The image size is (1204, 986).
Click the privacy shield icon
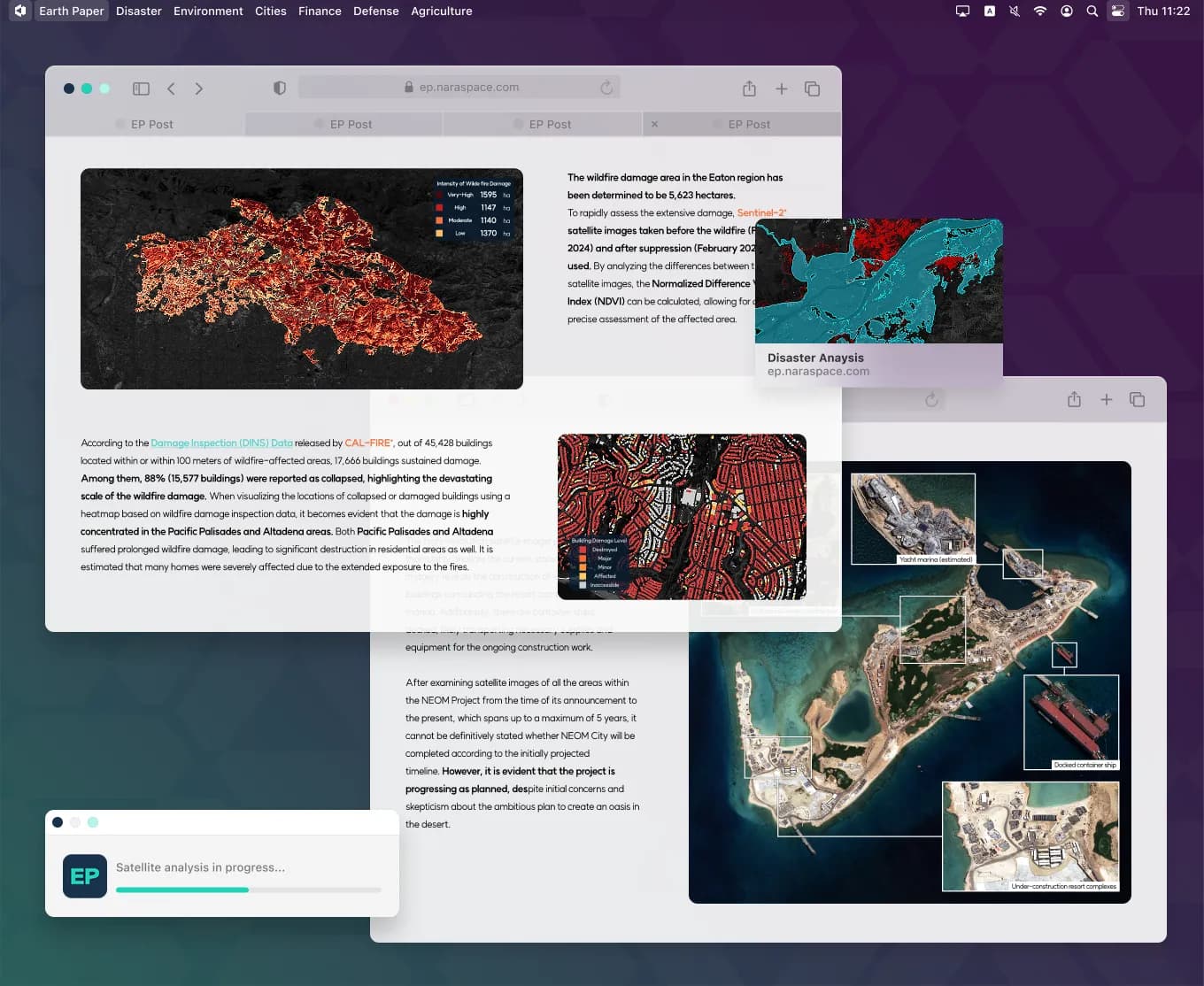(x=280, y=88)
